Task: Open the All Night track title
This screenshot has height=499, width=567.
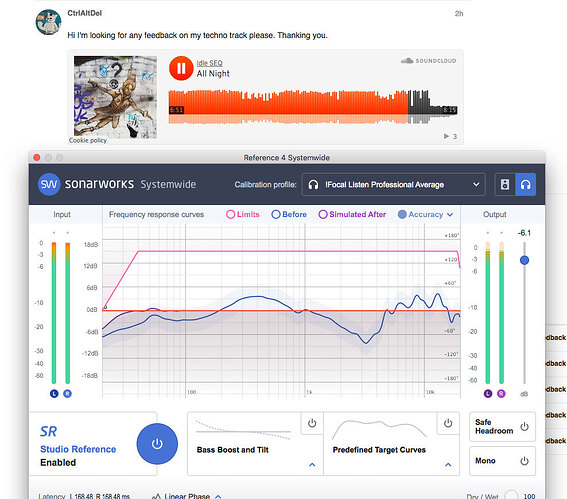Action: (x=213, y=73)
